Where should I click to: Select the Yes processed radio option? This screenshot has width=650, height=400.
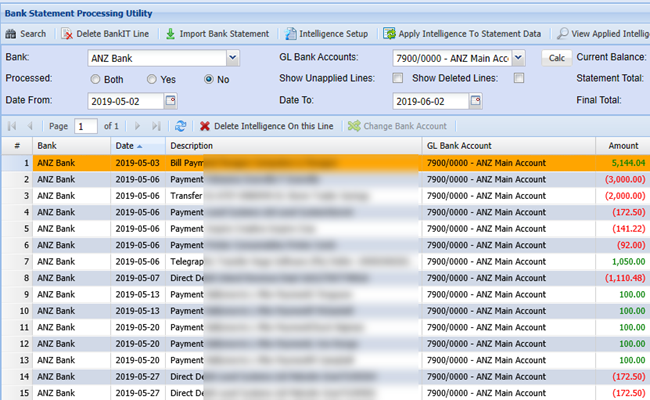pyautogui.click(x=152, y=79)
